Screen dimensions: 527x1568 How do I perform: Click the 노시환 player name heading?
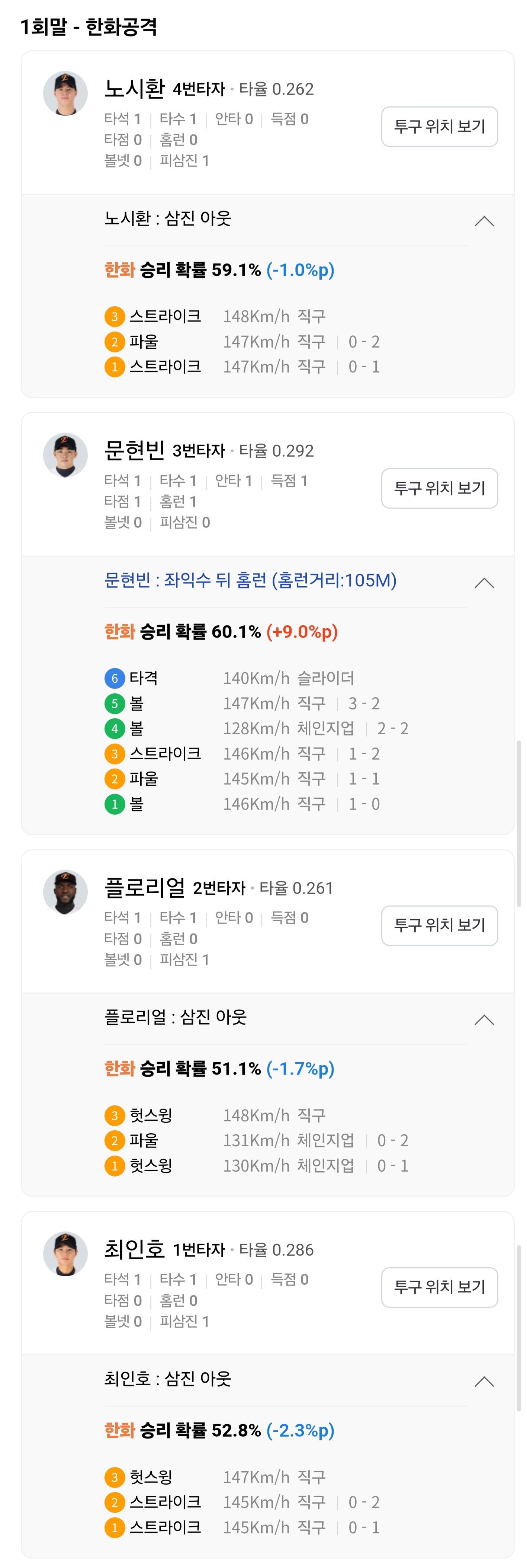(x=135, y=89)
